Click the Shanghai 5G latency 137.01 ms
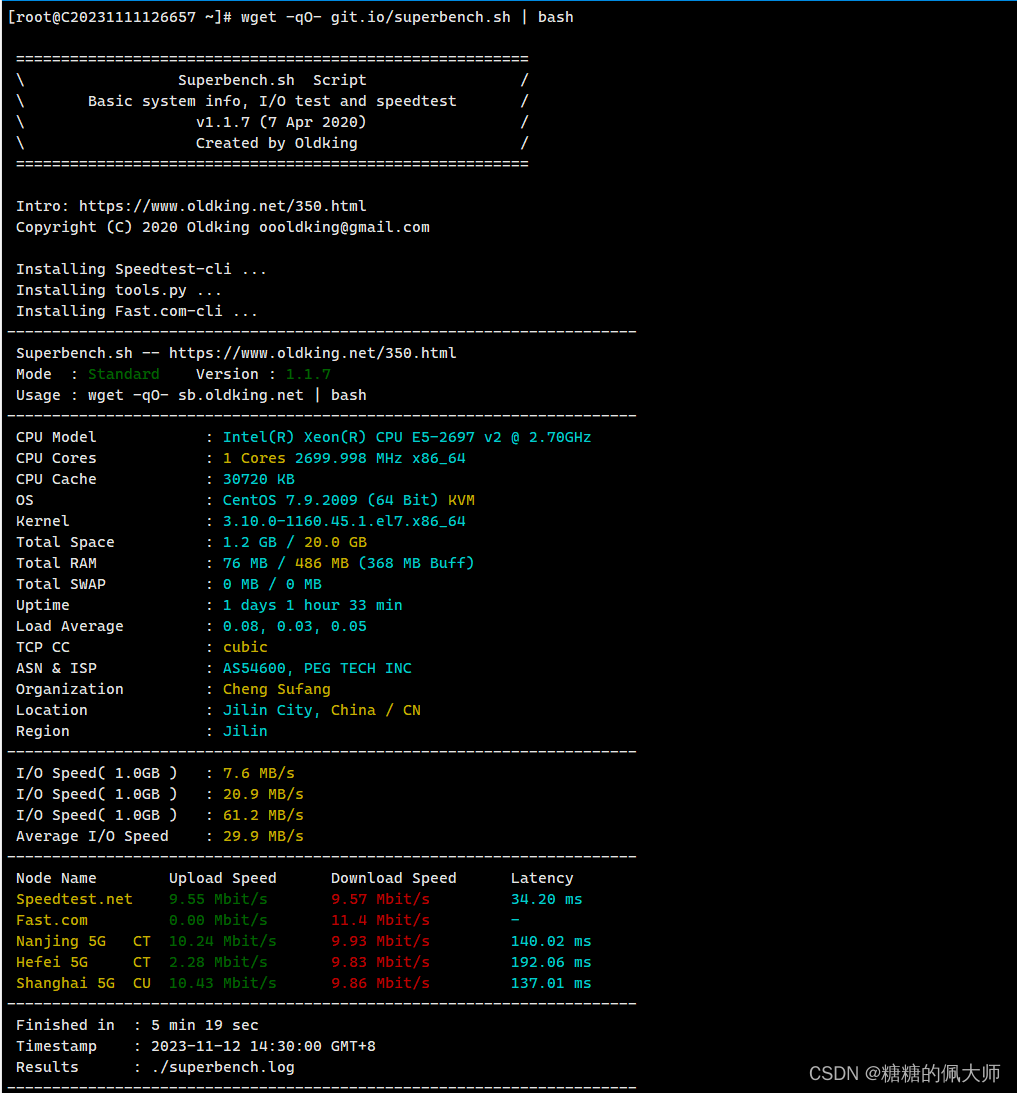1017x1093 pixels. pos(551,984)
